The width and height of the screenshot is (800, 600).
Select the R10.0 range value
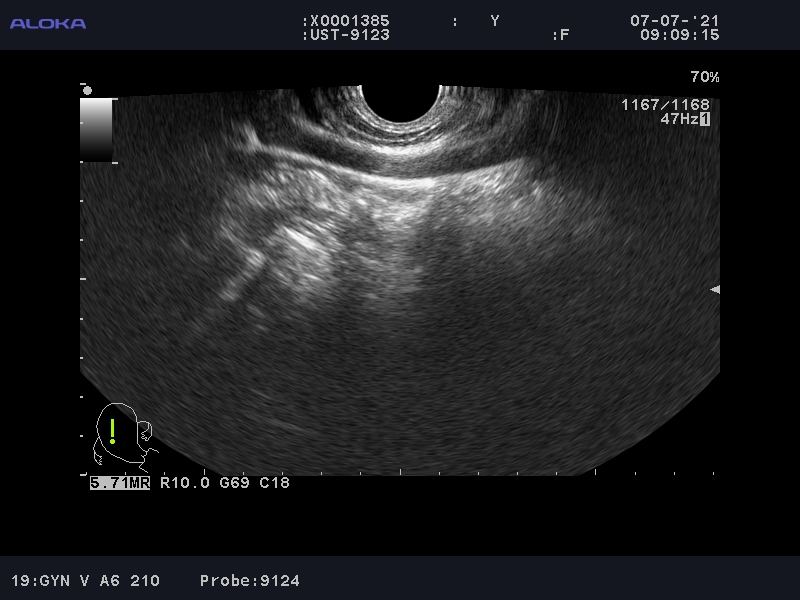point(182,483)
